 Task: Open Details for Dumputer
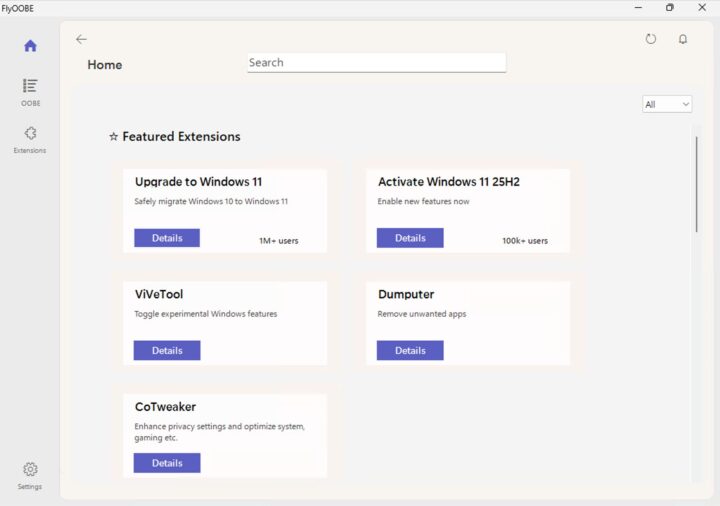[410, 350]
